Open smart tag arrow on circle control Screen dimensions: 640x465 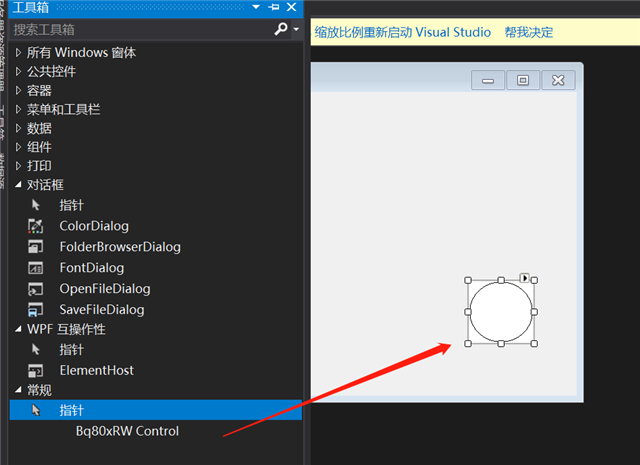coord(525,278)
